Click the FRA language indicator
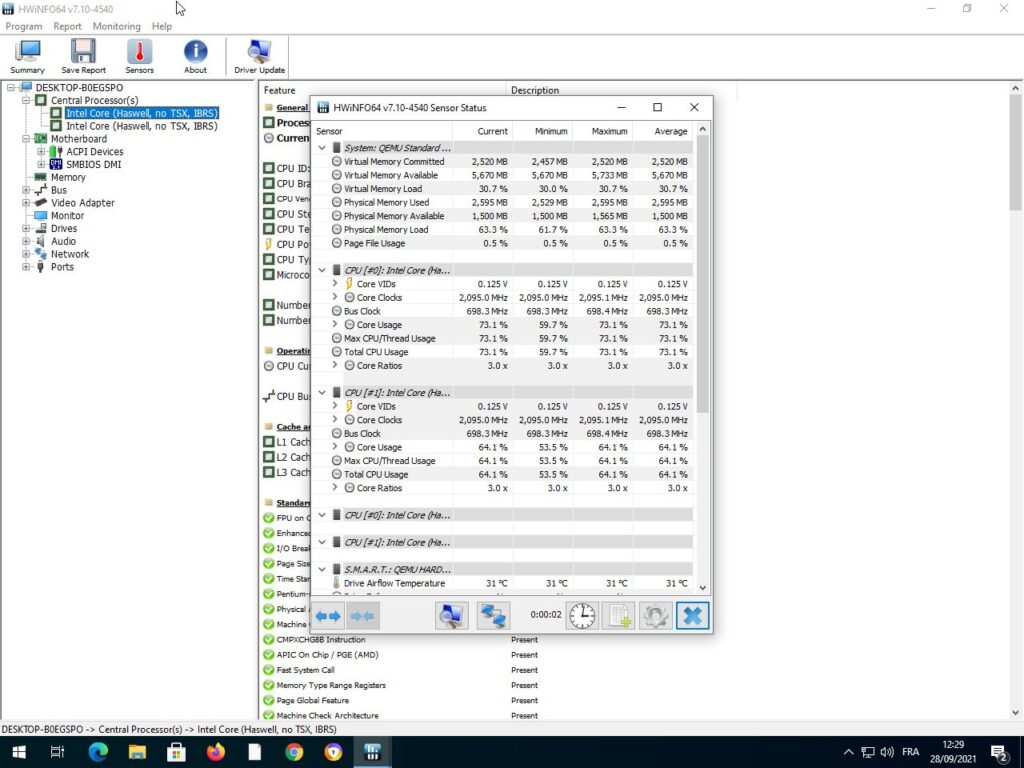The height and width of the screenshot is (768, 1024). click(910, 752)
